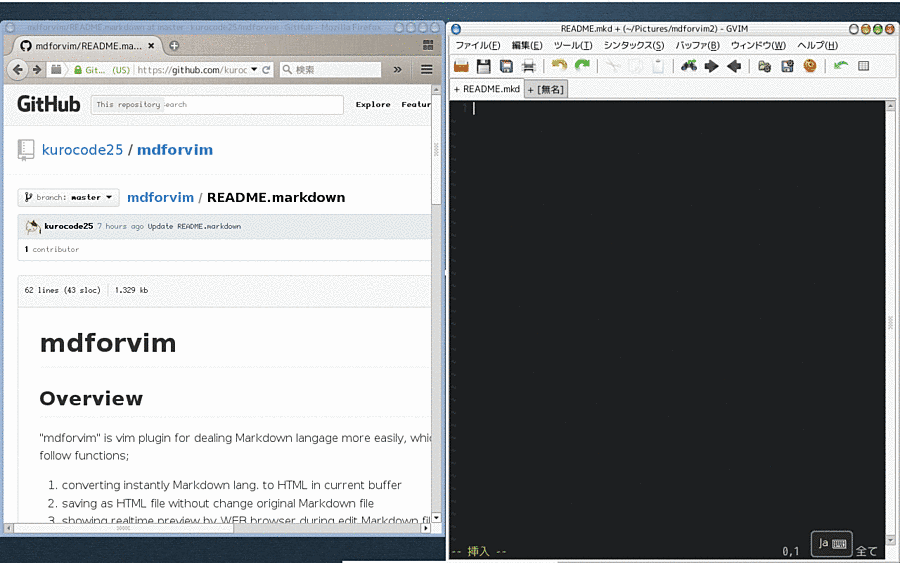
Task: Click the Copy icon in GVIM's toolbar
Action: coord(635,66)
